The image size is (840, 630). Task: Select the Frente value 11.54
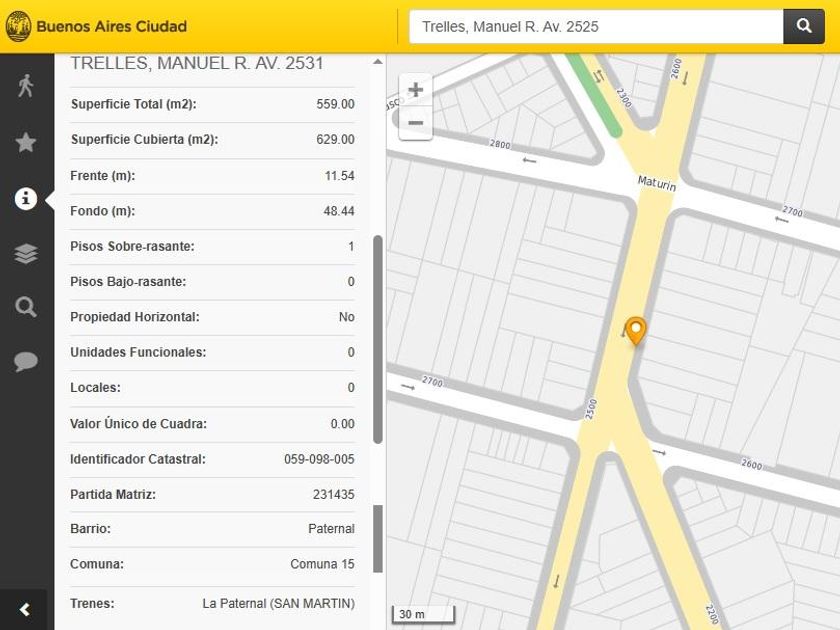[340, 176]
